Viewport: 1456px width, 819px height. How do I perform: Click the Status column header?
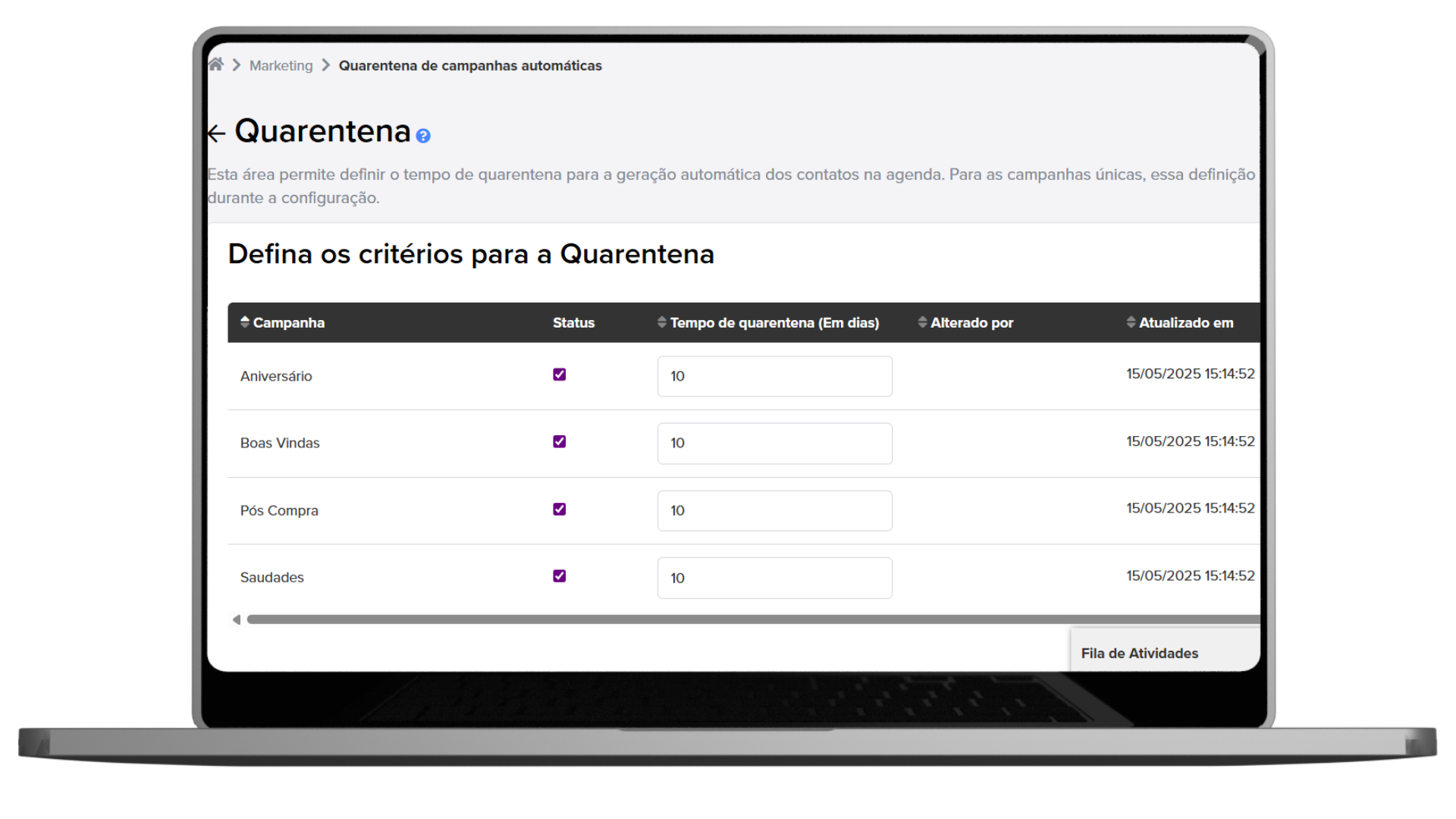[x=573, y=322]
